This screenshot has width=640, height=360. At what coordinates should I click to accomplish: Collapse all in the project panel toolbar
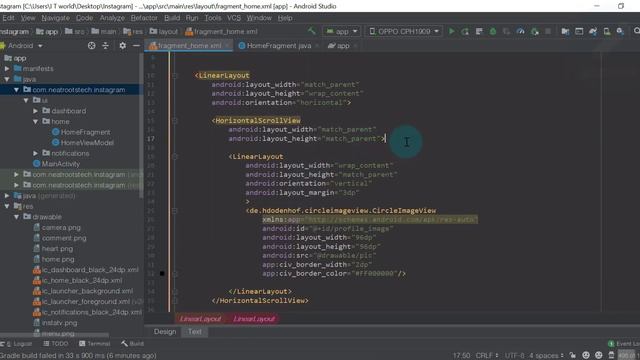(105, 46)
